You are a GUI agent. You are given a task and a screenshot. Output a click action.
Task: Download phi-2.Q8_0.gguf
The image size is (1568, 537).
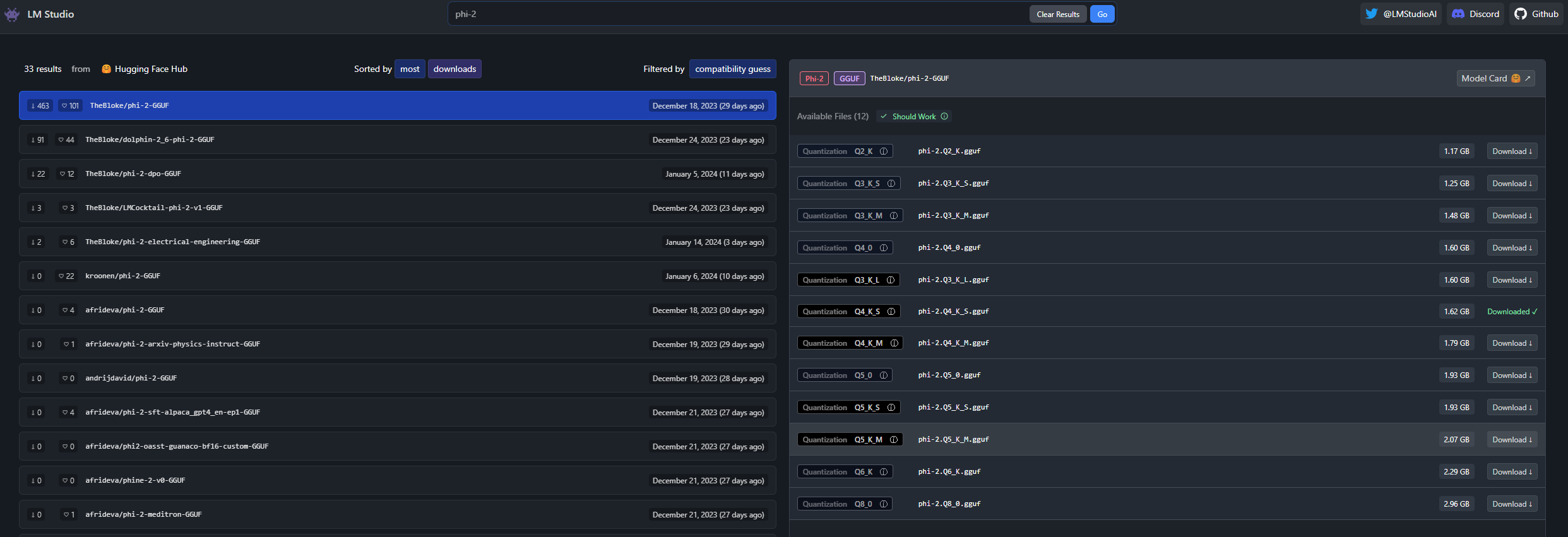pyautogui.click(x=1512, y=504)
